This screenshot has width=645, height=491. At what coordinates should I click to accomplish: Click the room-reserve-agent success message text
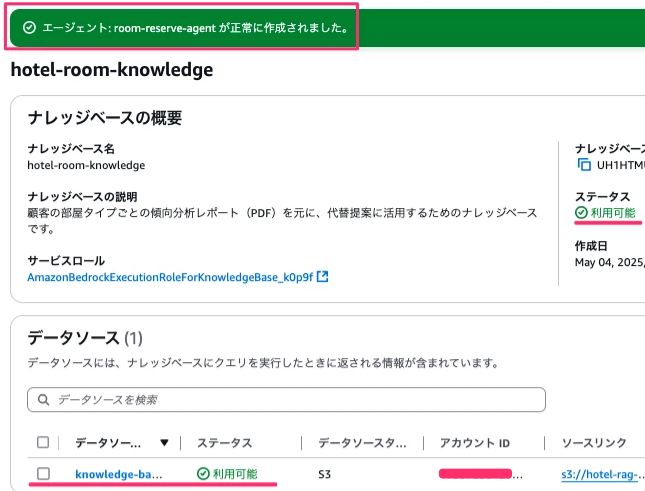[196, 28]
